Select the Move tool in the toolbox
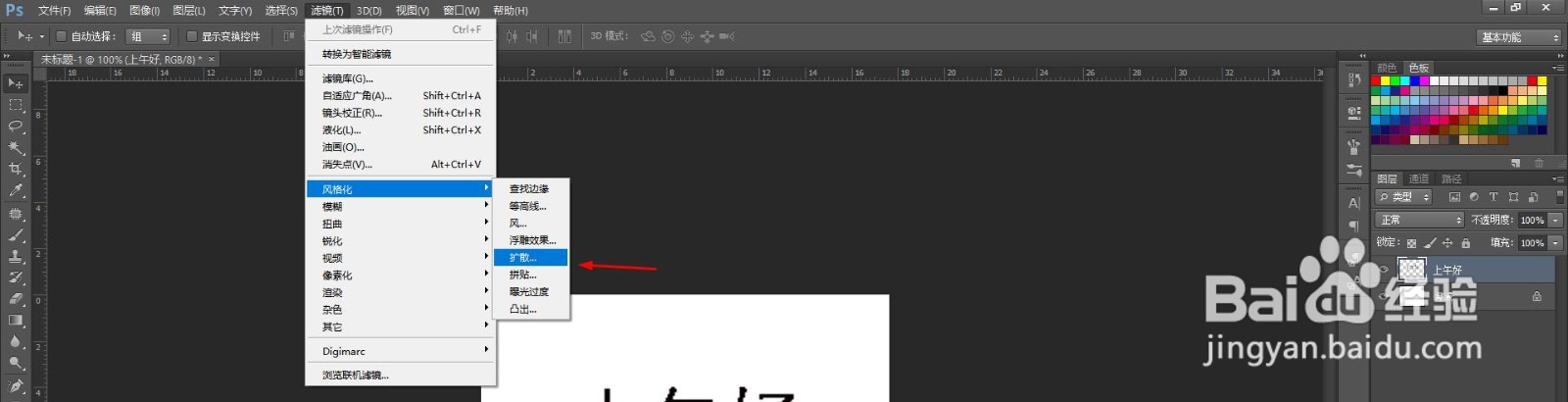The width and height of the screenshot is (1568, 402). tap(15, 83)
